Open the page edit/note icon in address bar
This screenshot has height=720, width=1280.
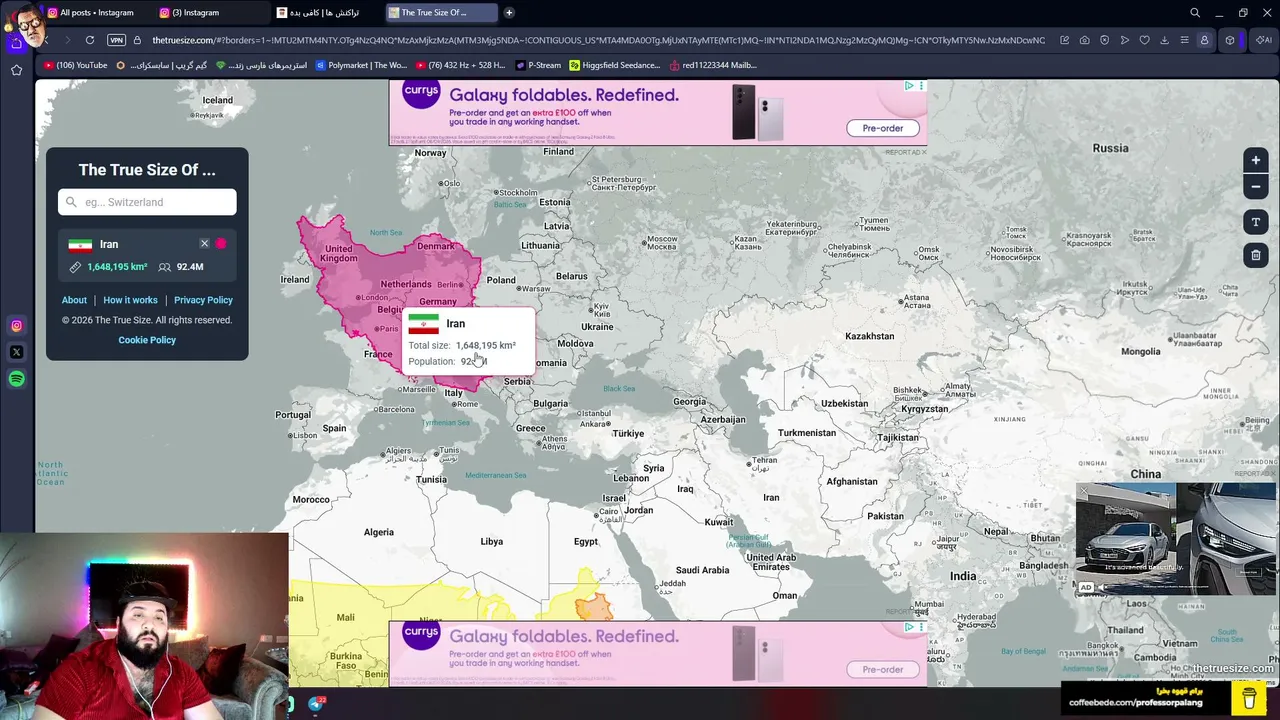pyautogui.click(x=1064, y=40)
